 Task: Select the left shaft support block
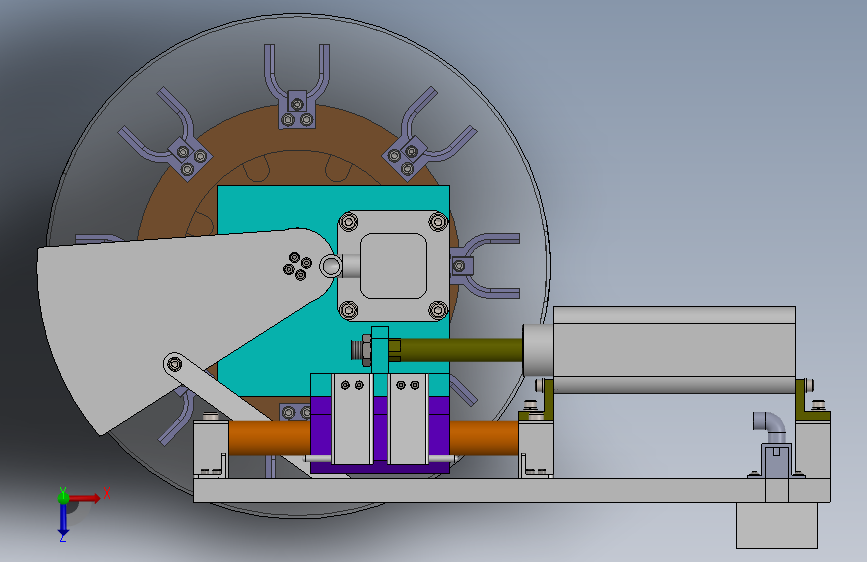(211, 449)
